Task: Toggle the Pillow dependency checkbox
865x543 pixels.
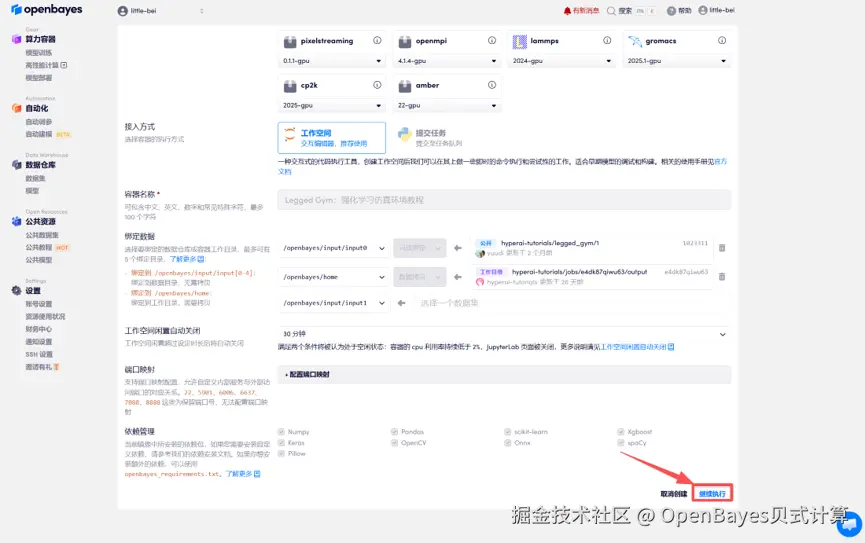Action: tap(281, 454)
